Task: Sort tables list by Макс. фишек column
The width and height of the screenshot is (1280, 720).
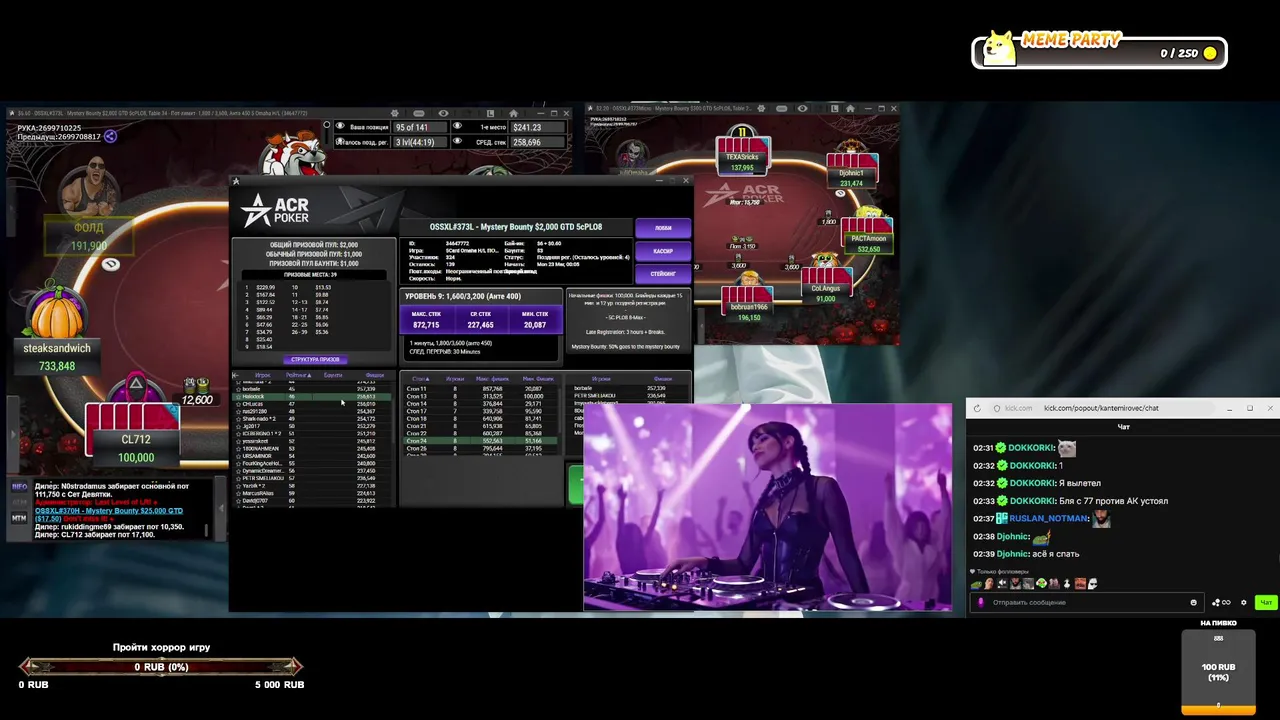Action: pyautogui.click(x=492, y=379)
